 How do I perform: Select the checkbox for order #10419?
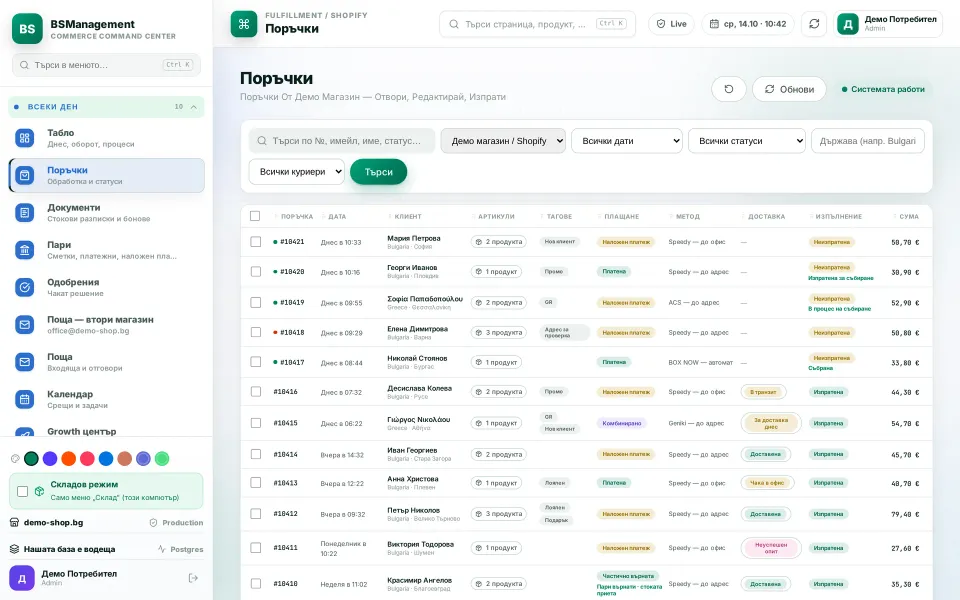pos(256,302)
